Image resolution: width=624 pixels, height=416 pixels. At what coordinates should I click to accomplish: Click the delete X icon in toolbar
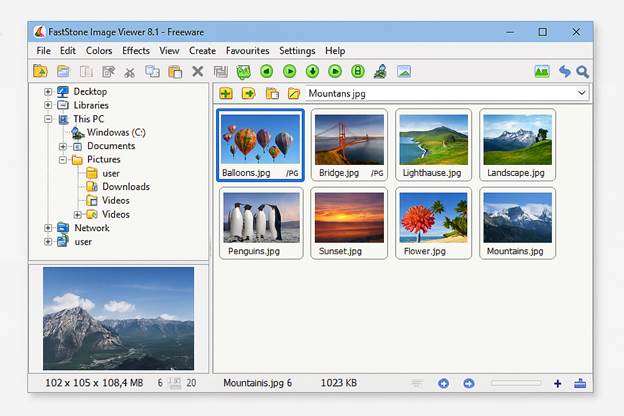197,72
